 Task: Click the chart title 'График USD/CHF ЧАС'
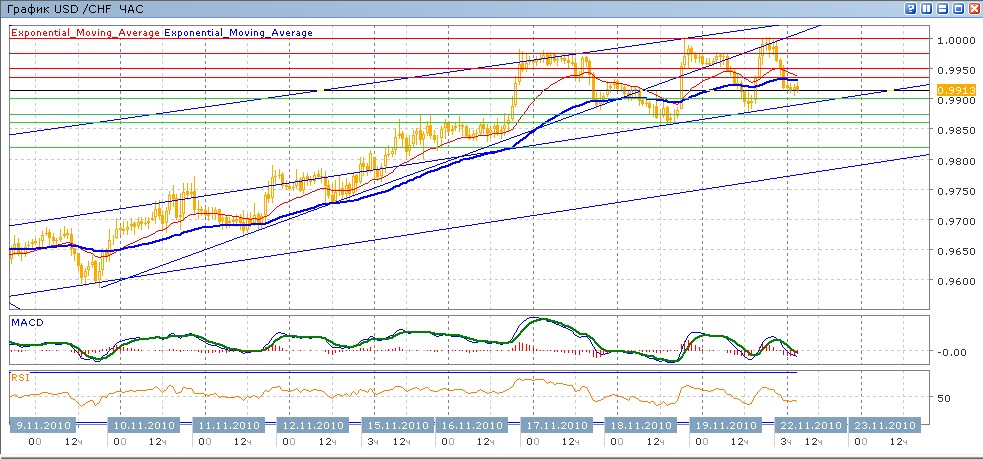tap(68, 9)
